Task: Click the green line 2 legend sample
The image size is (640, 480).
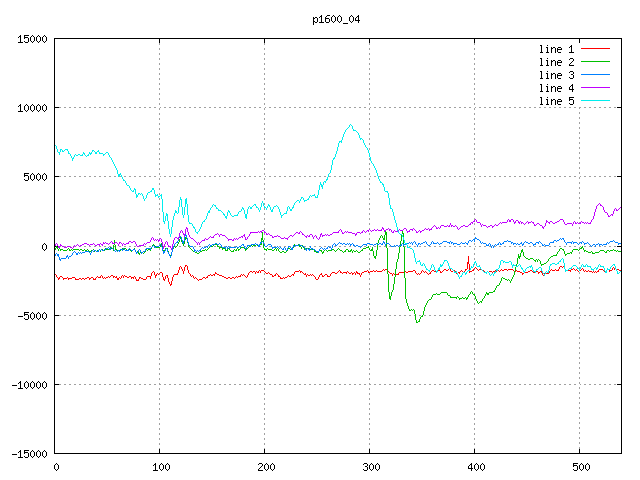Action: coord(595,62)
